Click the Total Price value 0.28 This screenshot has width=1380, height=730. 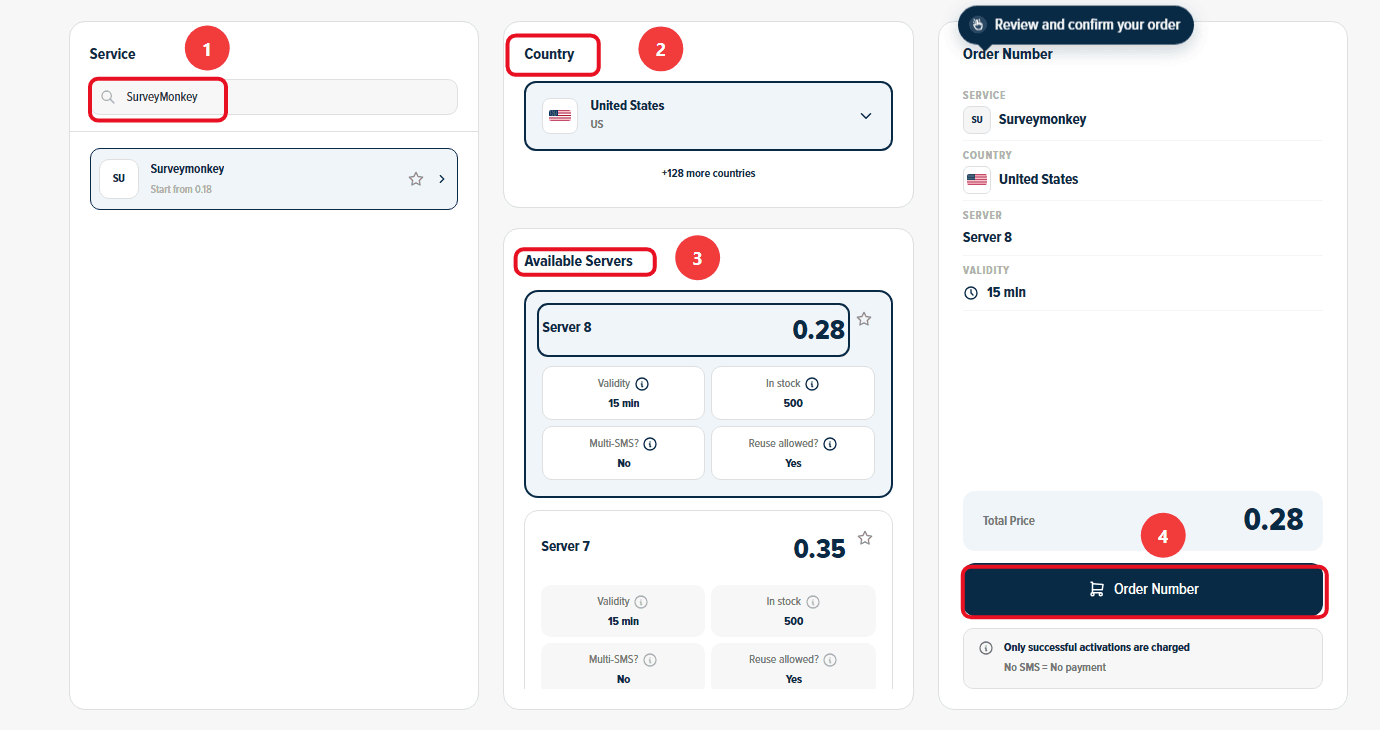click(1273, 519)
